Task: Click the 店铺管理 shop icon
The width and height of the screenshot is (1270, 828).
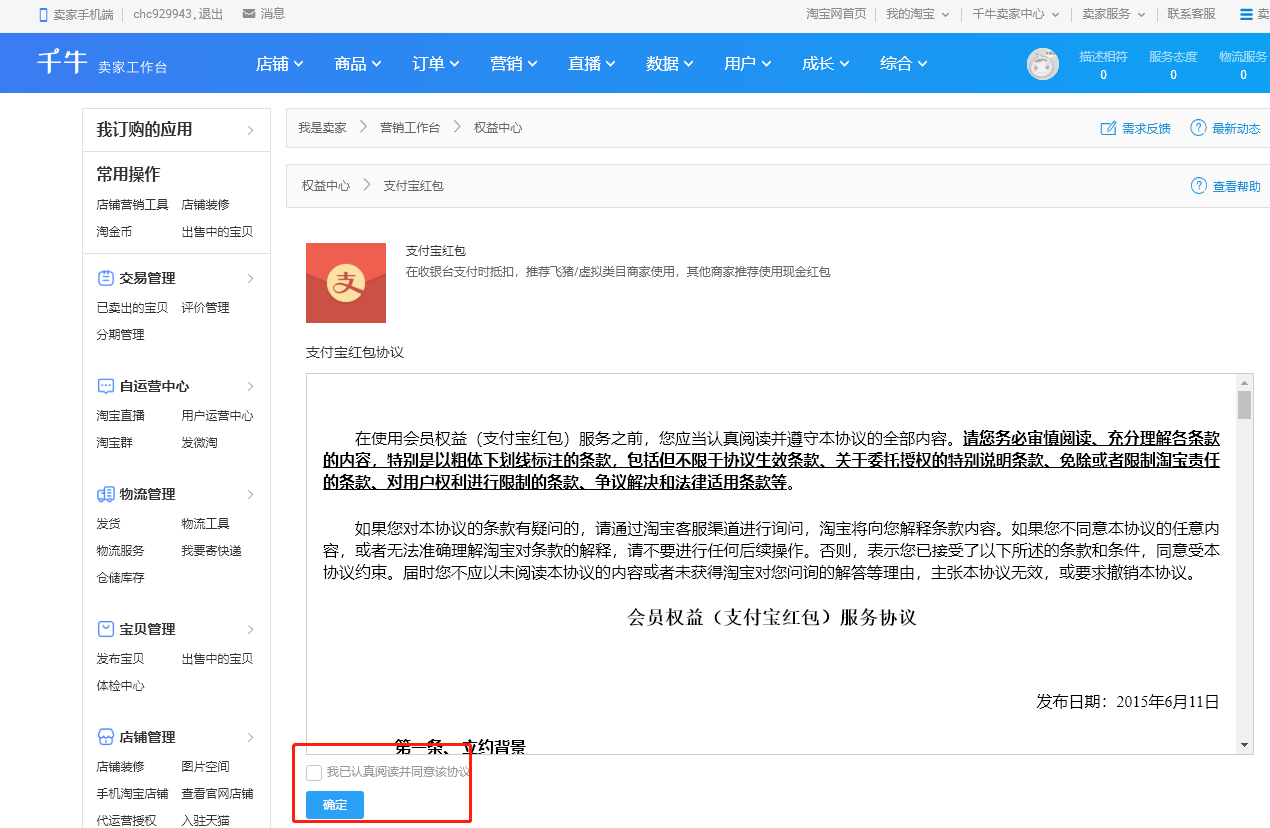Action: [x=105, y=737]
